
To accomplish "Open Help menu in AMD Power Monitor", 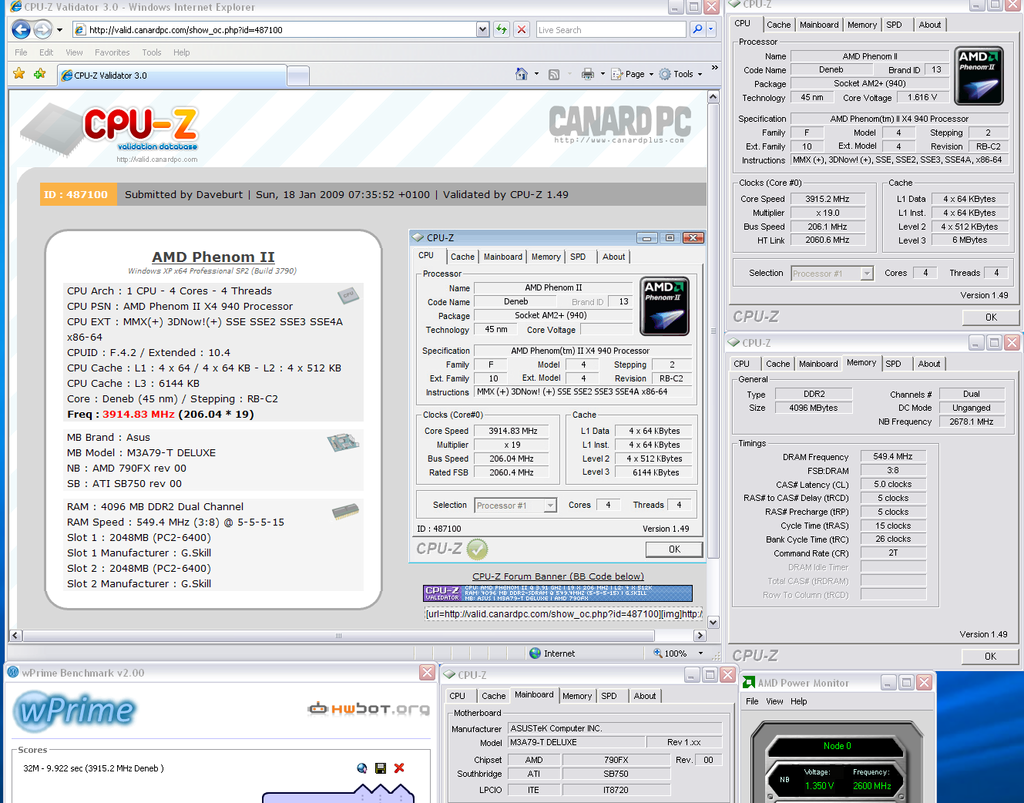I will tap(799, 701).
